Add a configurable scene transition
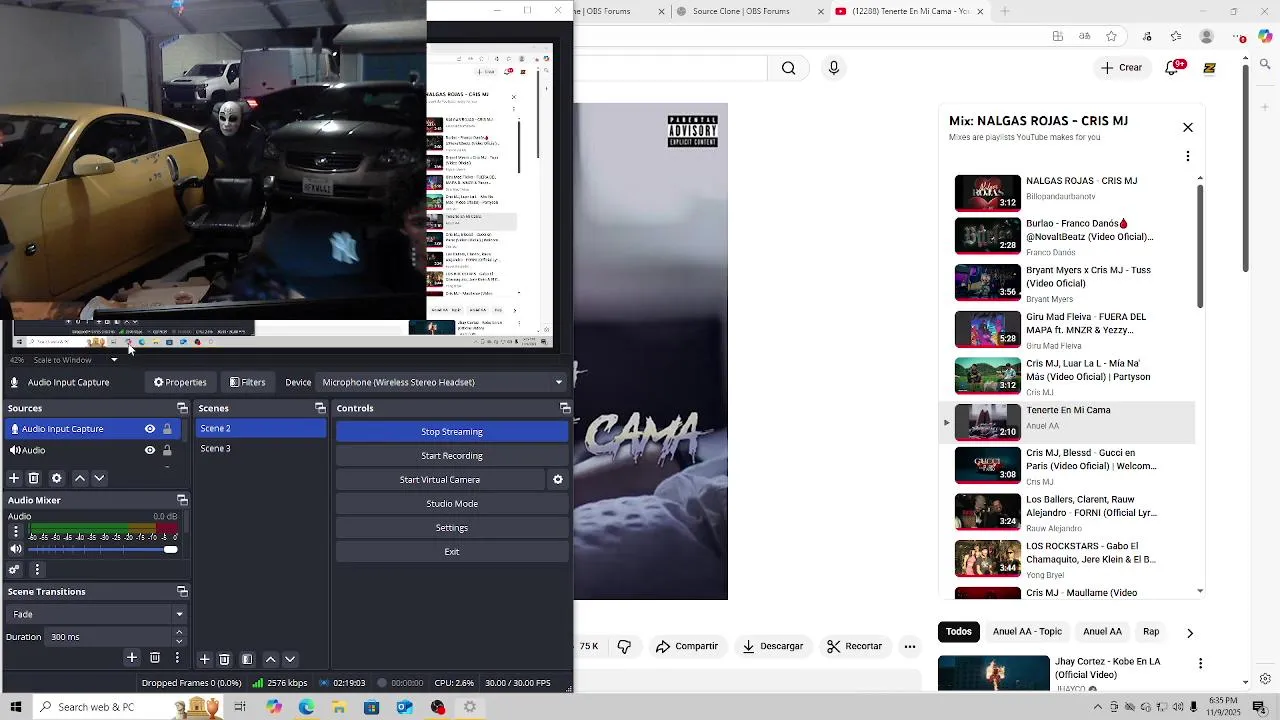This screenshot has height=720, width=1280. (131, 657)
